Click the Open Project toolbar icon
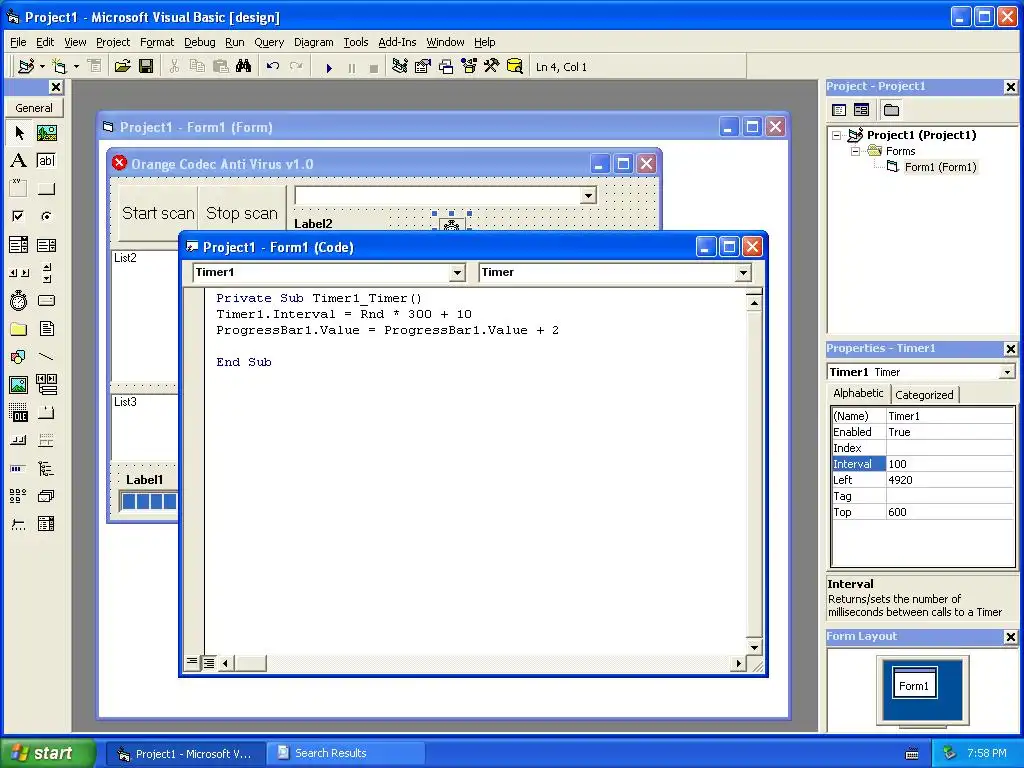 (x=122, y=67)
